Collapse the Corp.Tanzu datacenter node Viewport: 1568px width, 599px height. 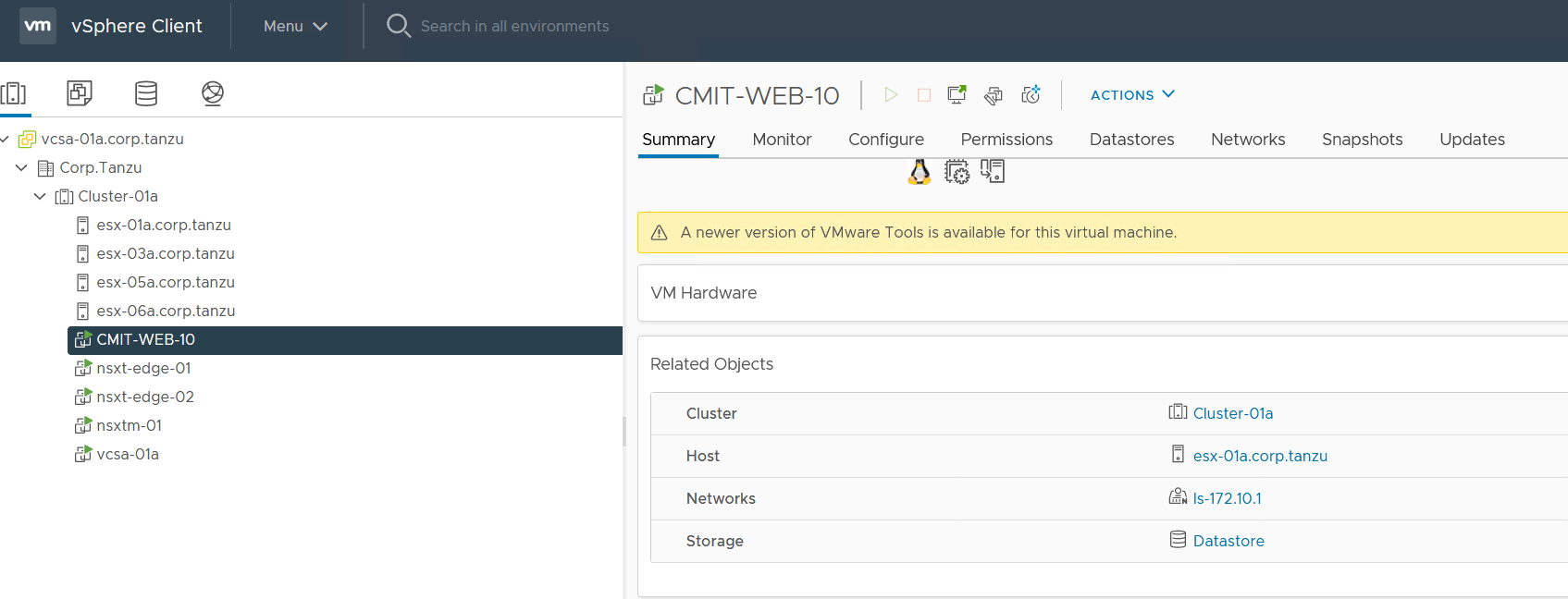coord(21,167)
